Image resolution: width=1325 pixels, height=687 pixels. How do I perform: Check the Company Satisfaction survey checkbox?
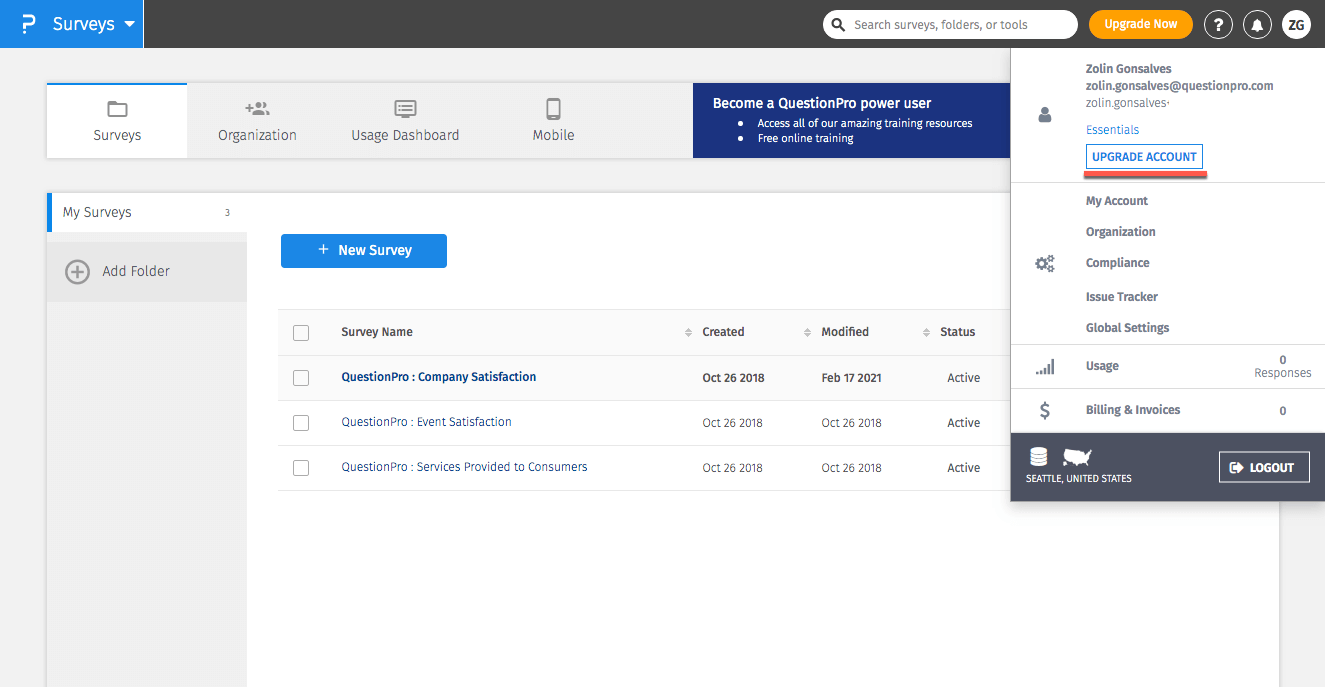coord(301,378)
